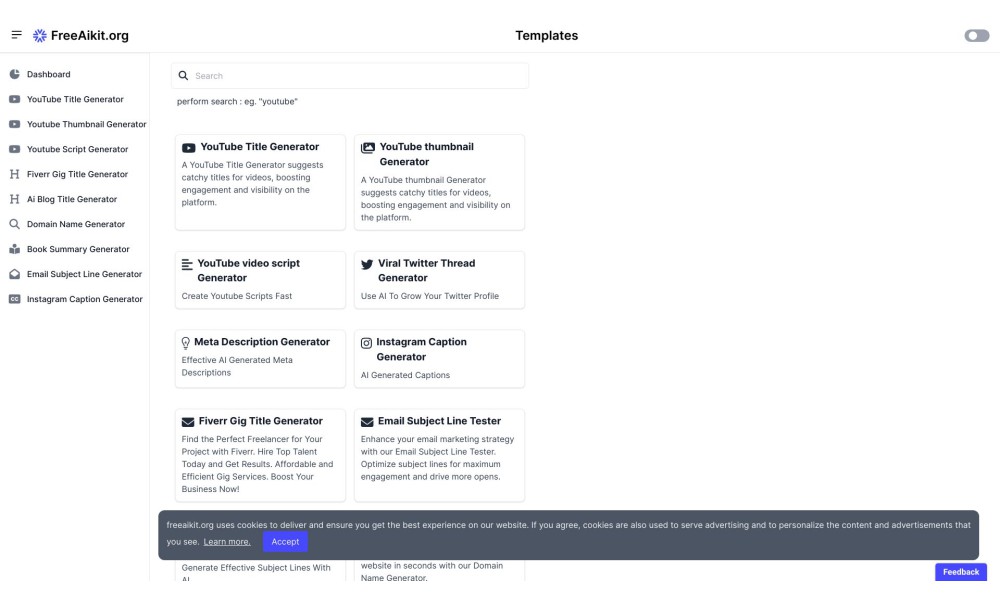1000x600 pixels.
Task: Click the 'perform search : eg. "youtube"' hint text
Action: pos(237,101)
